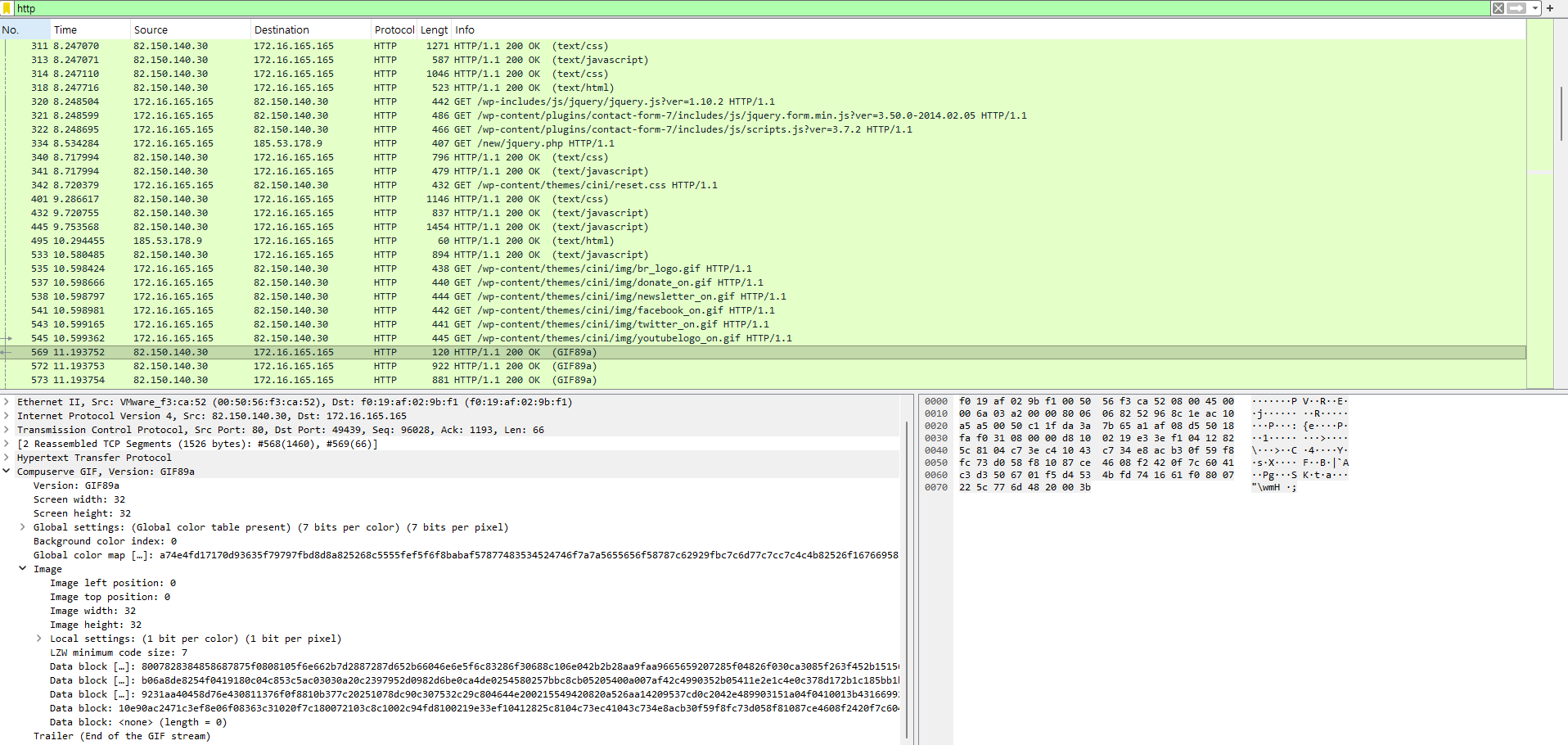
Task: Sort packets by the Length column
Action: [434, 29]
